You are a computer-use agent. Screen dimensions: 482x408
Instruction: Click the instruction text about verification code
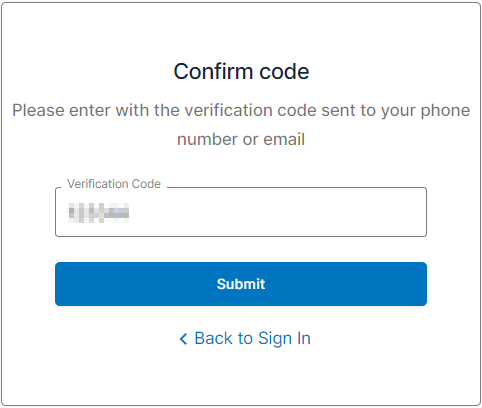241,125
